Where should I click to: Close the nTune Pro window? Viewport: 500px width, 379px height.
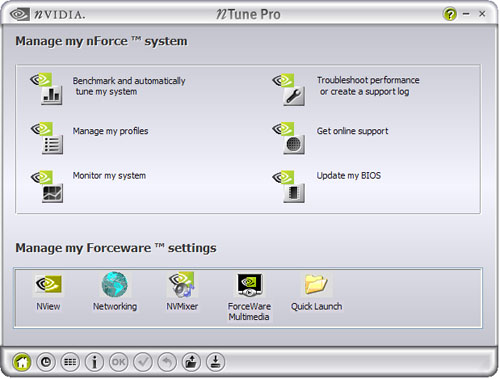pos(482,14)
